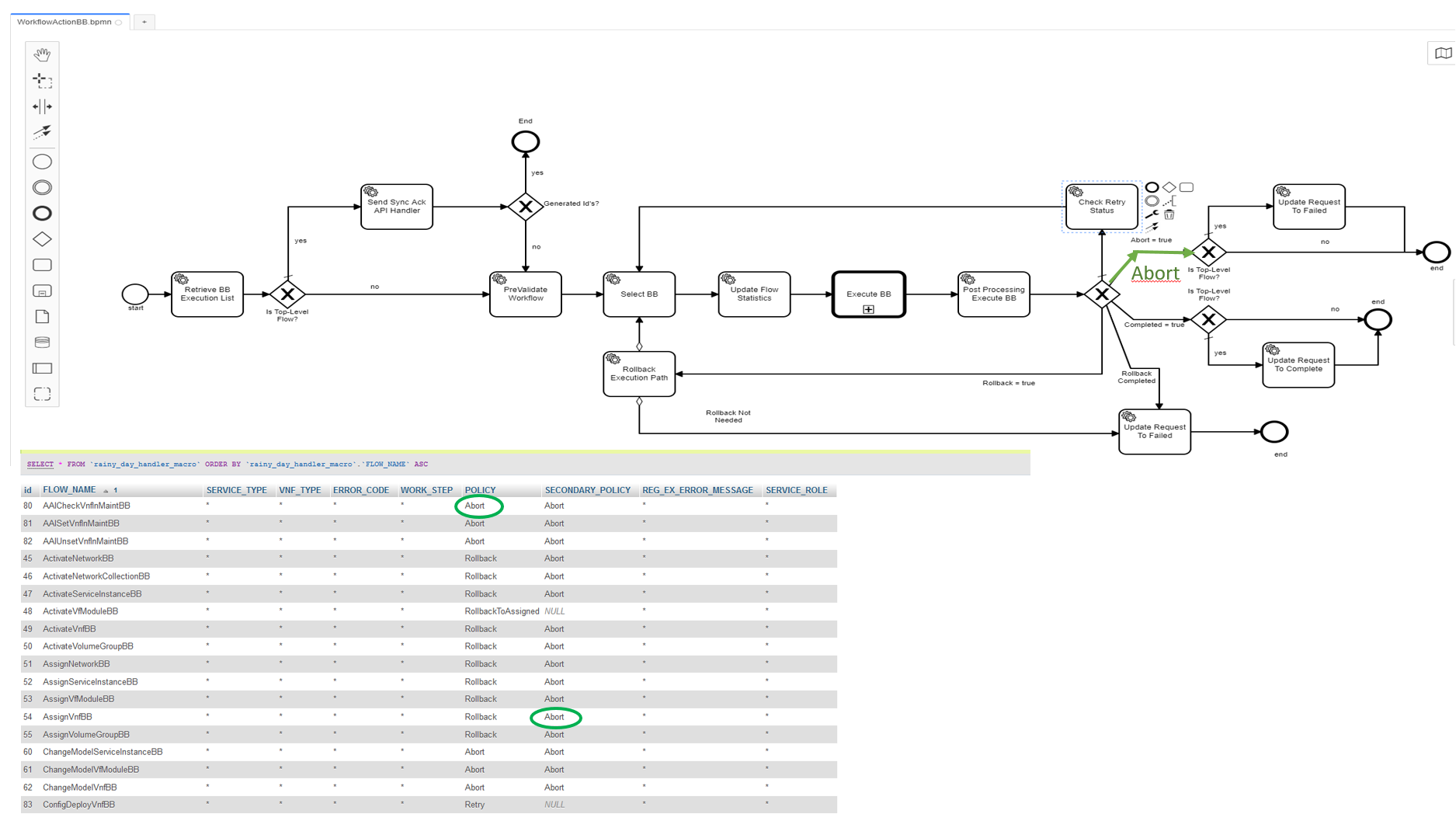Select the Update Flow Statistics task

[754, 294]
